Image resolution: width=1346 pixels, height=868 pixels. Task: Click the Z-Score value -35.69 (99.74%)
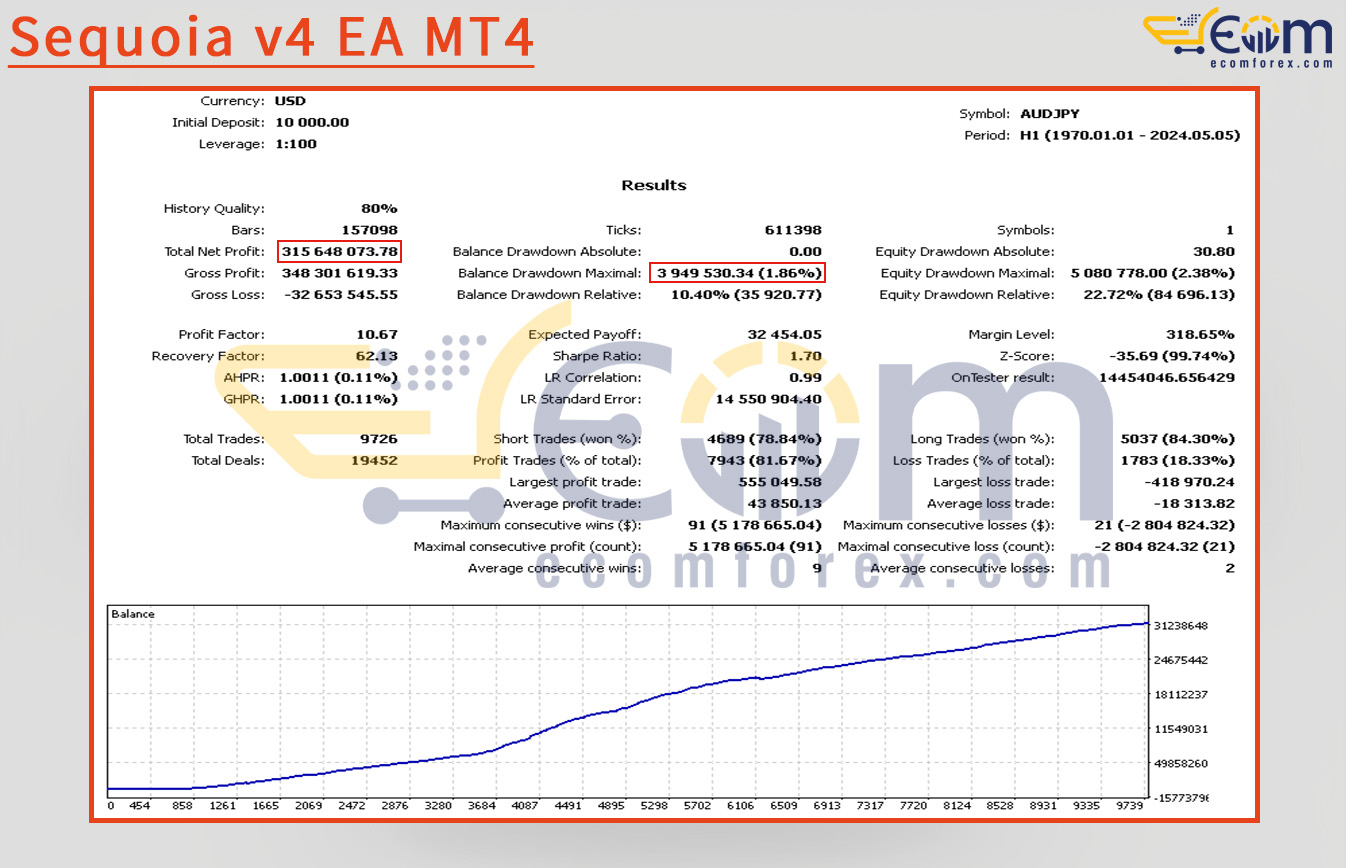pyautogui.click(x=1172, y=356)
